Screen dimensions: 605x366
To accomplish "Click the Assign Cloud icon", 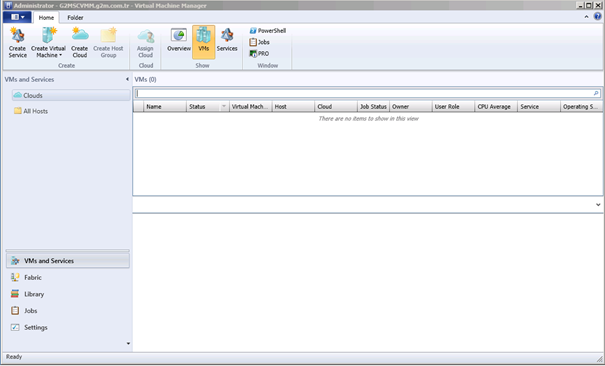I will point(145,42).
